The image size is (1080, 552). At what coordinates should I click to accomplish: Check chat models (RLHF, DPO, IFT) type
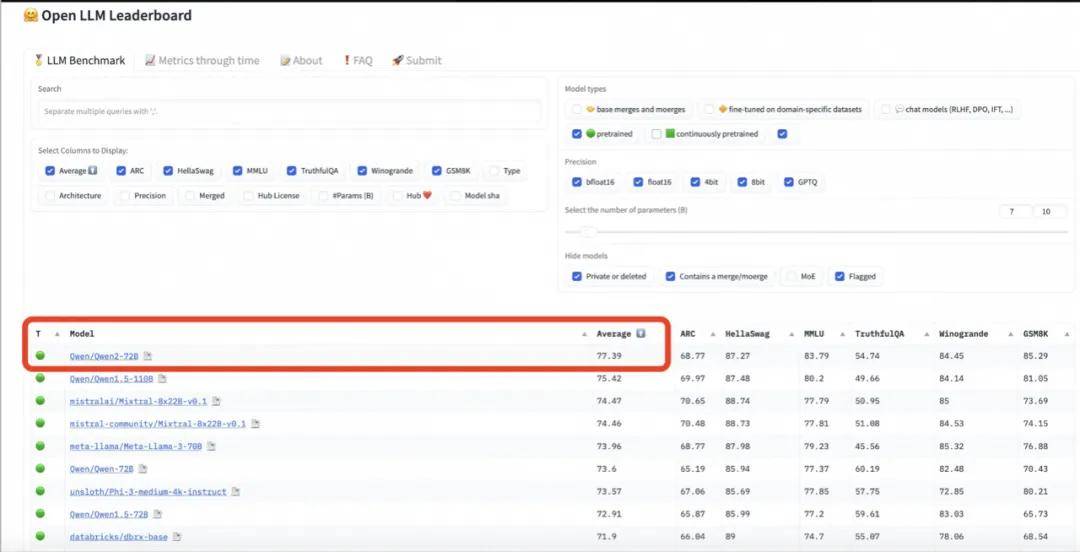pyautogui.click(x=886, y=109)
